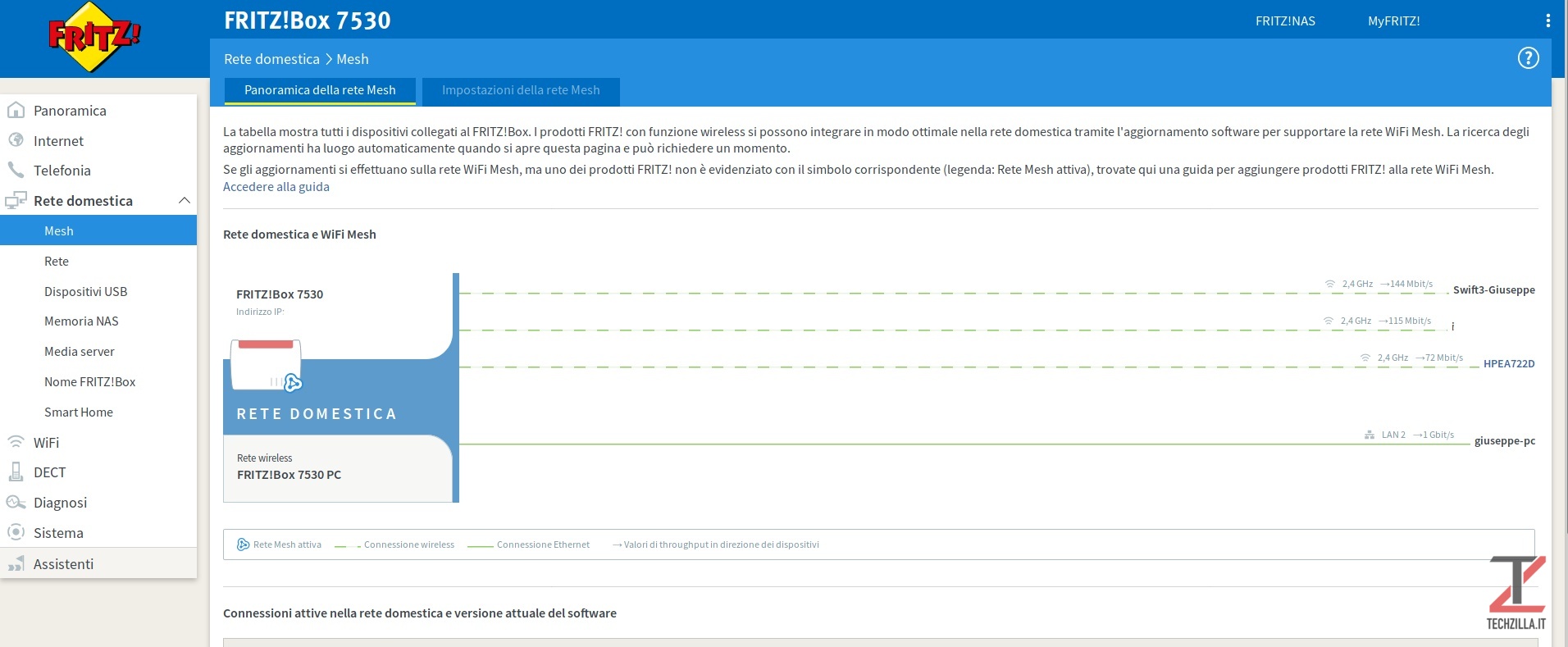The height and width of the screenshot is (647, 1568).
Task: Switch to Panoramica della rete Mesh tab
Action: coord(320,90)
